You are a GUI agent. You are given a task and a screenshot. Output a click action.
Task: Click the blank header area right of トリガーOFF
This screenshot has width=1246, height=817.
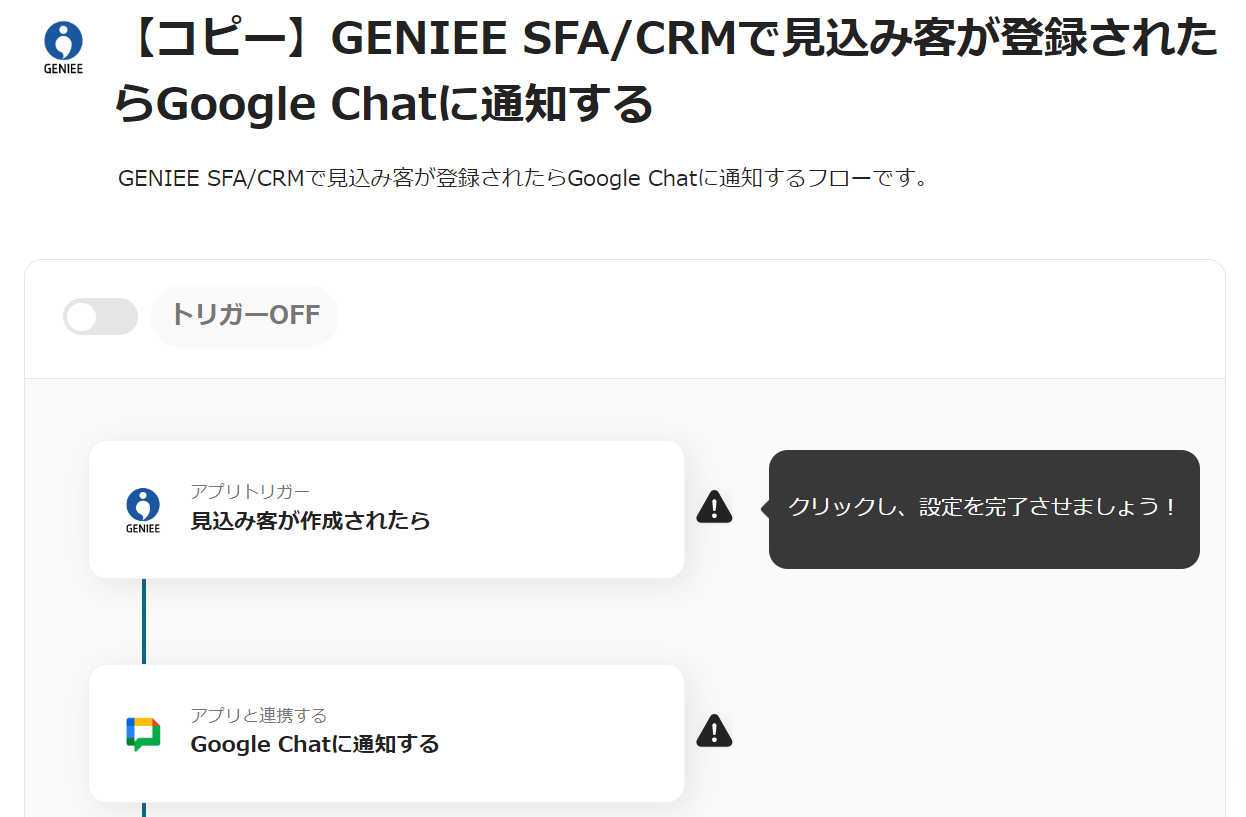pos(780,317)
